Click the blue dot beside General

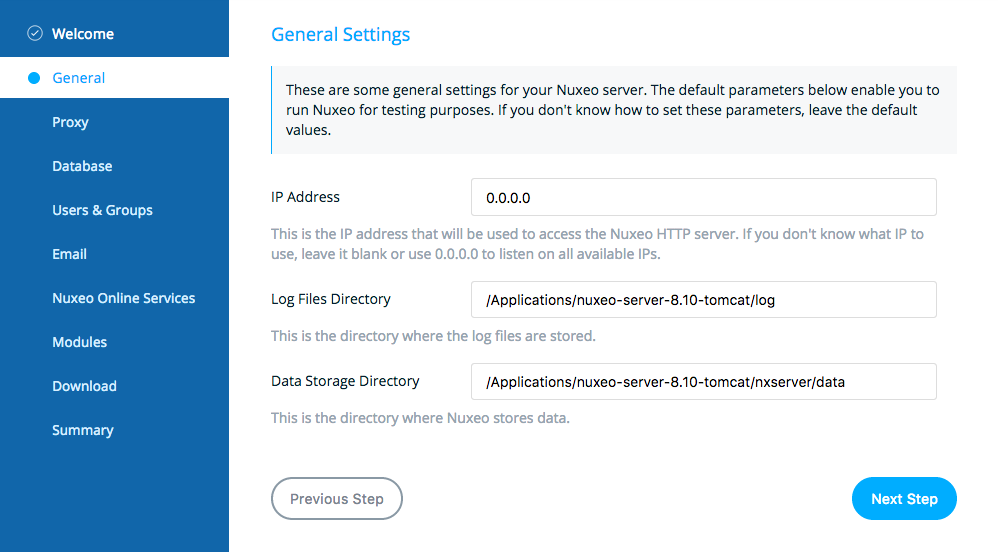pyautogui.click(x=34, y=78)
